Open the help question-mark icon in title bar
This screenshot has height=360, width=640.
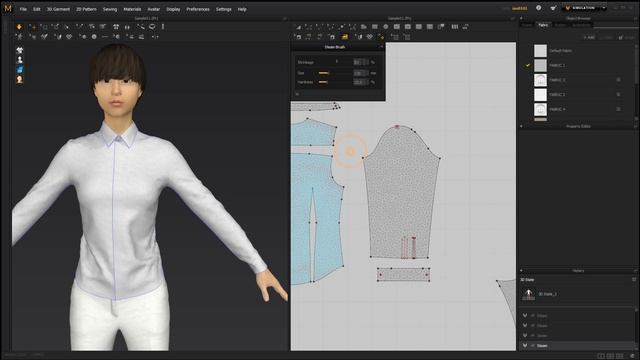pyautogui.click(x=538, y=8)
